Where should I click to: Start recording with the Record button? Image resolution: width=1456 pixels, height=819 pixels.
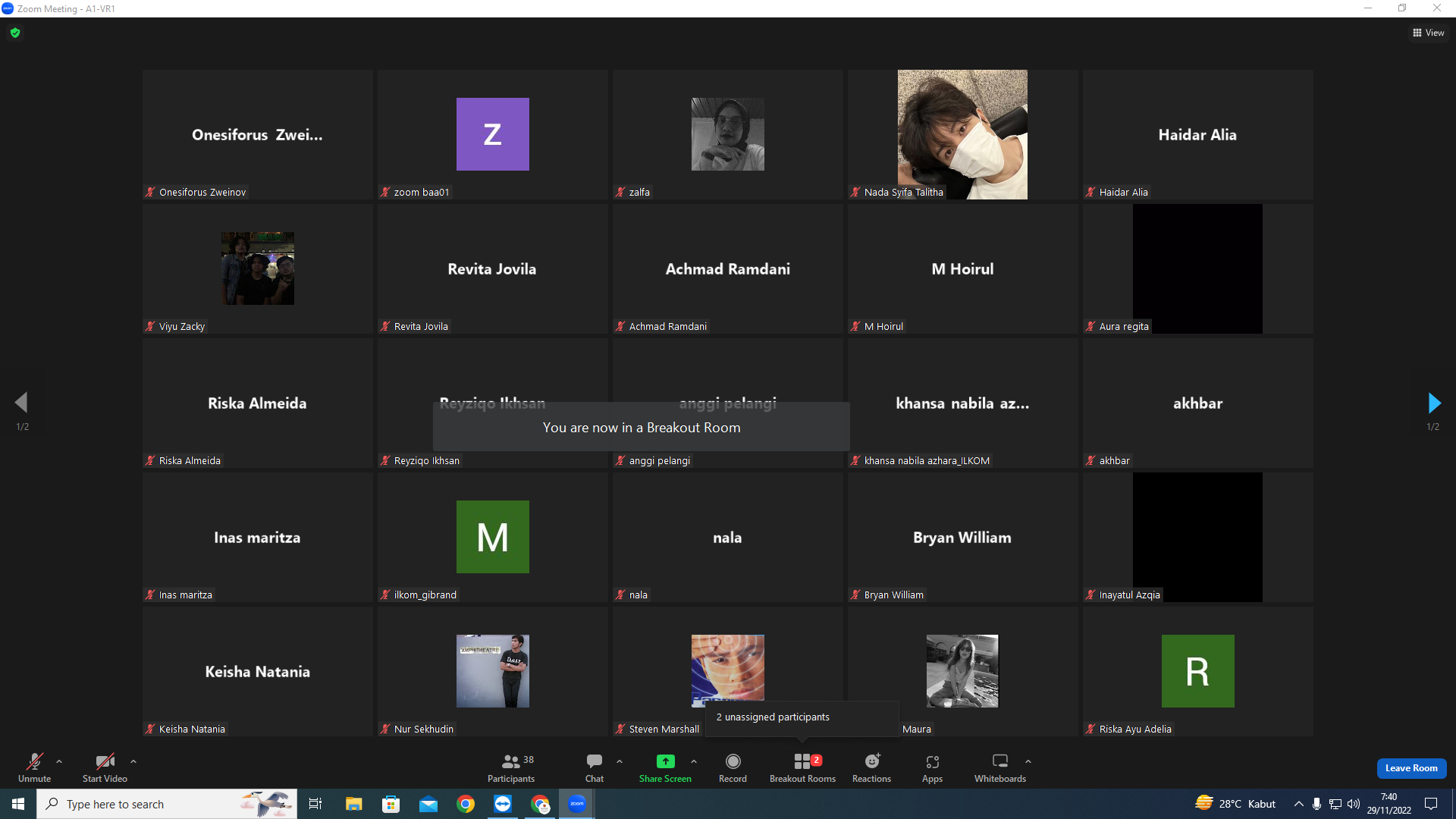click(x=733, y=767)
